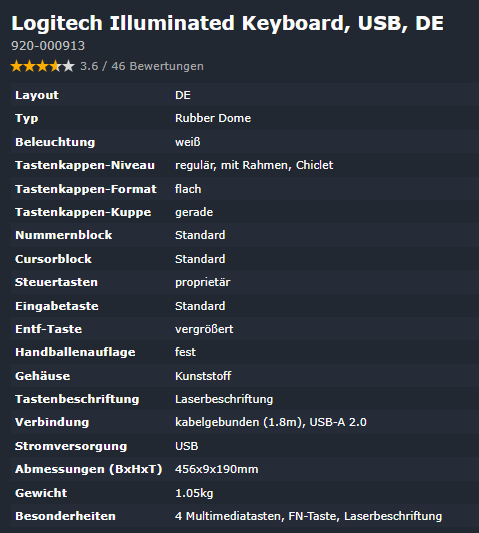This screenshot has height=533, width=479.
Task: Click the Stromversorgung row label
Action: [71, 446]
